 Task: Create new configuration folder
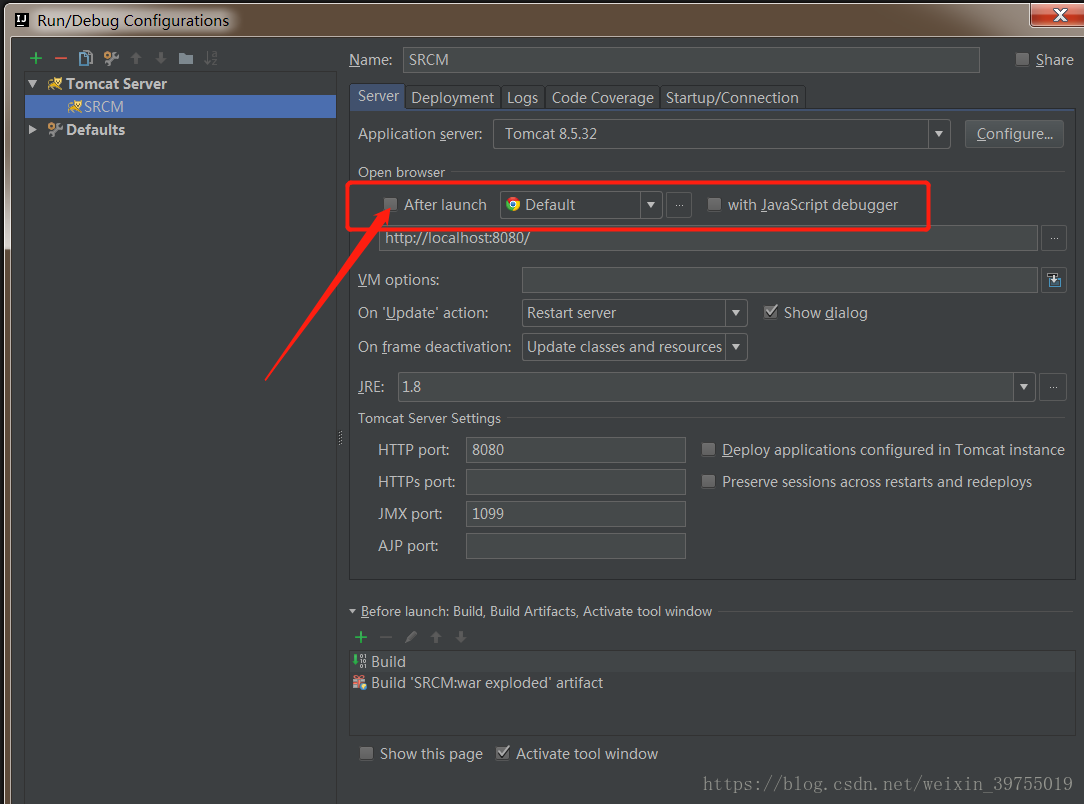(186, 58)
